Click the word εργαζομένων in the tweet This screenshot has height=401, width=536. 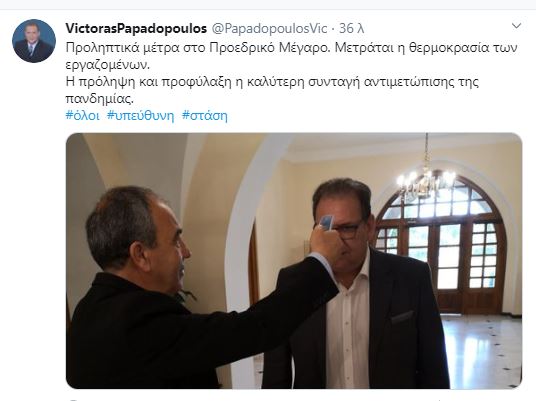click(x=108, y=65)
